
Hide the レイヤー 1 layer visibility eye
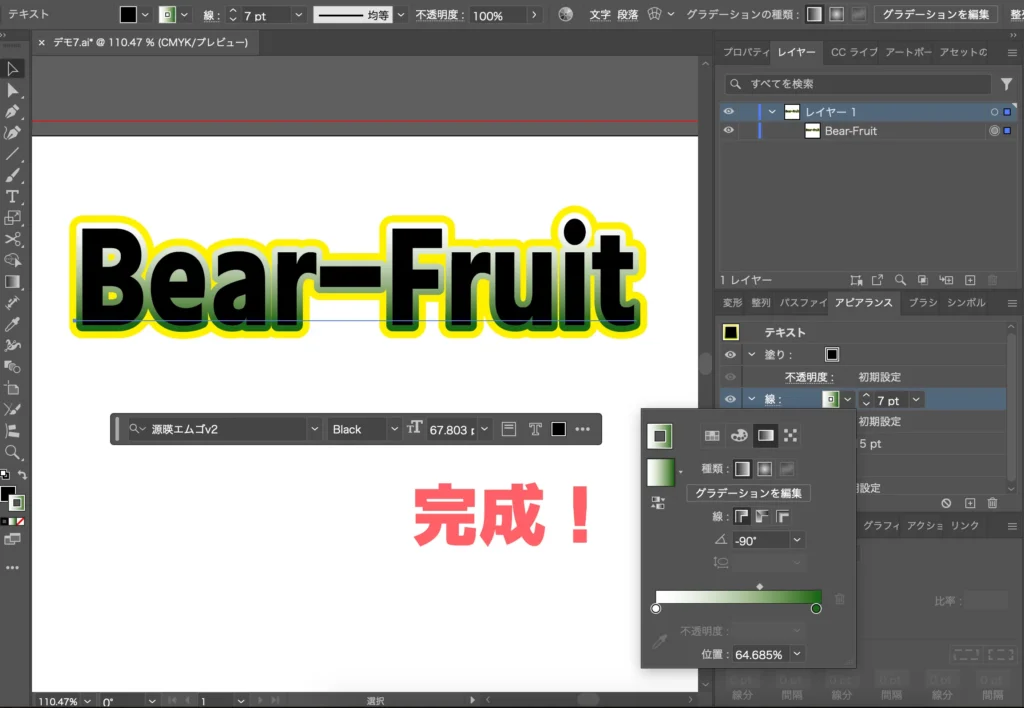729,113
